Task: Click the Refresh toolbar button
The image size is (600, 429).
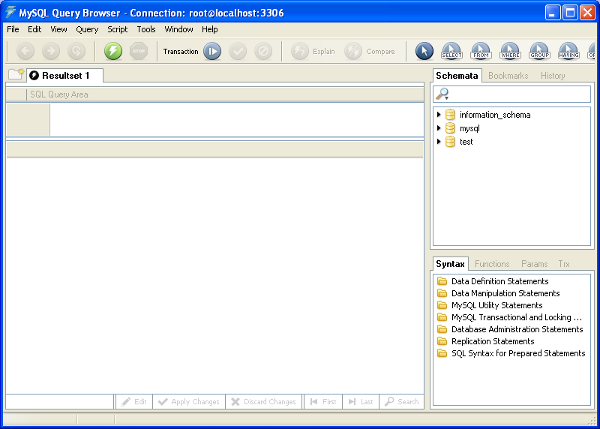Action: coord(76,51)
